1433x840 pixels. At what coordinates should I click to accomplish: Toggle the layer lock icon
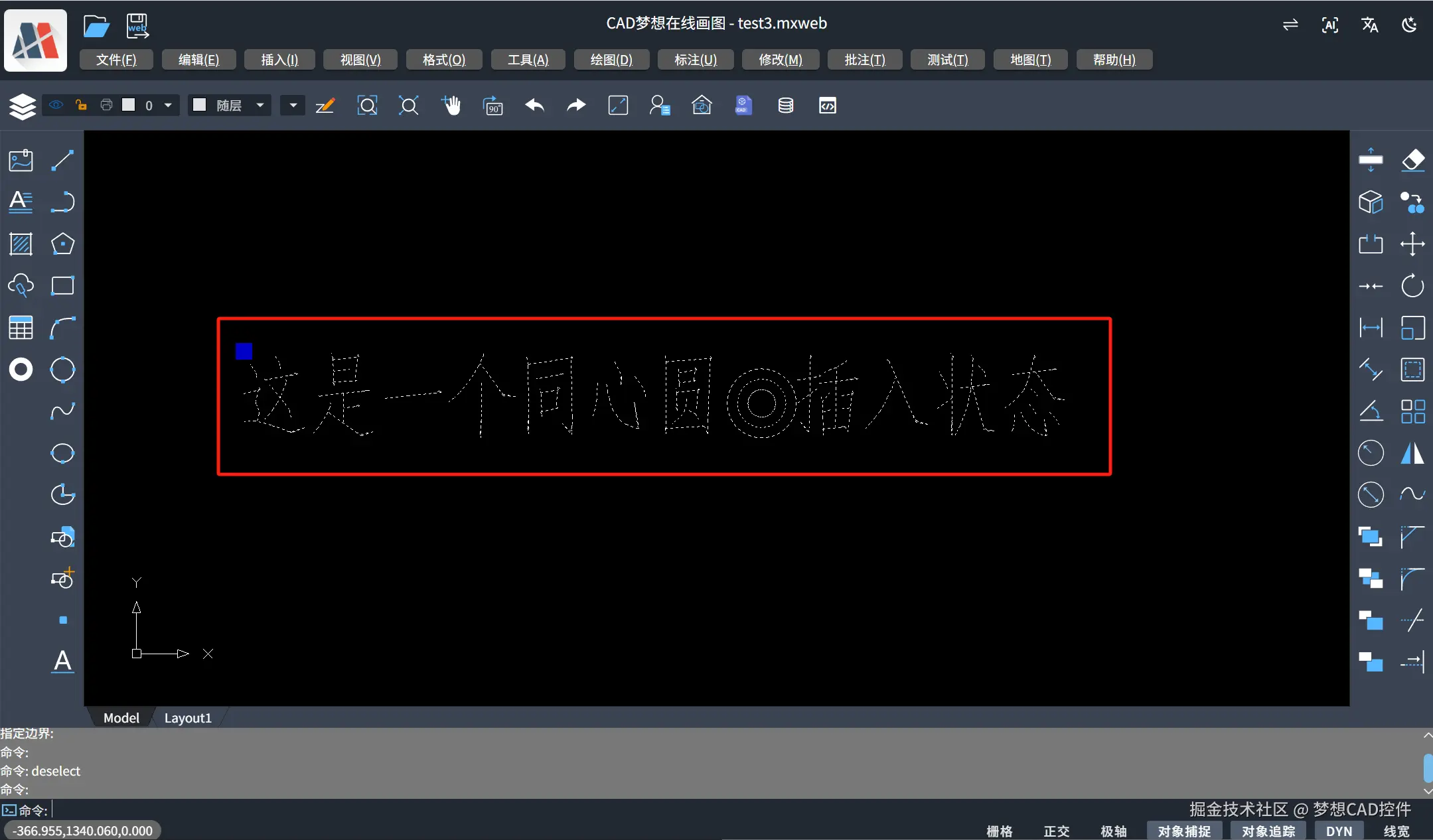pyautogui.click(x=81, y=105)
